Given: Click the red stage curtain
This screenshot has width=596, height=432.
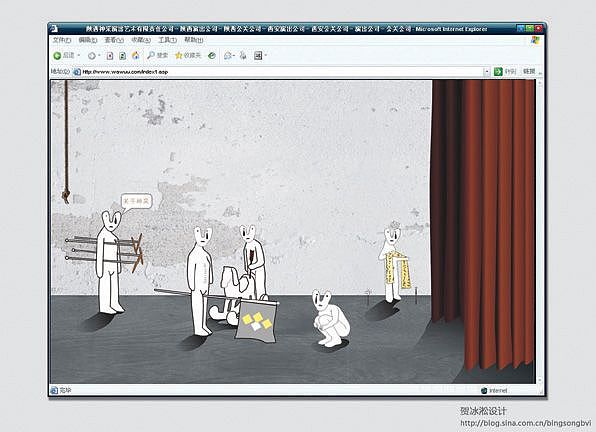Looking at the screenshot, I should pos(483,224).
